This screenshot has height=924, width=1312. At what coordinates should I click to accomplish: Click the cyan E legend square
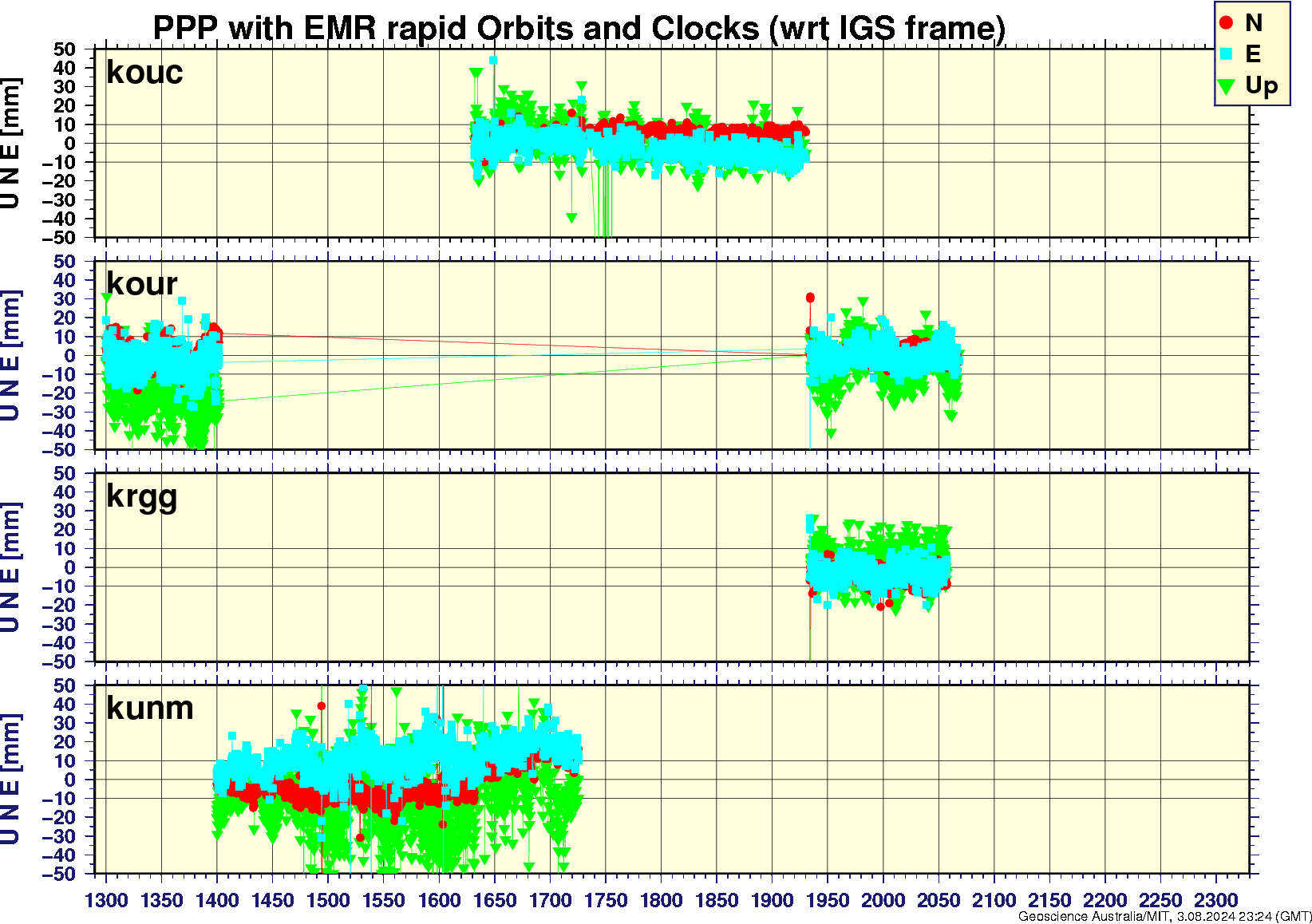click(1227, 54)
